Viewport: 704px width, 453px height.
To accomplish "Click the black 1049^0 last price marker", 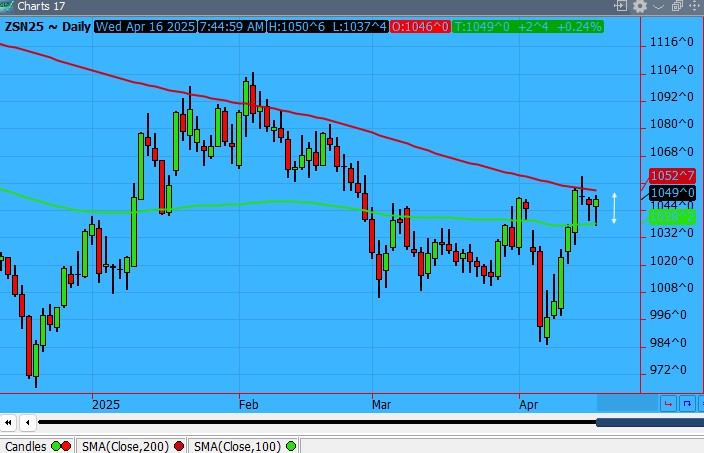I will point(672,193).
